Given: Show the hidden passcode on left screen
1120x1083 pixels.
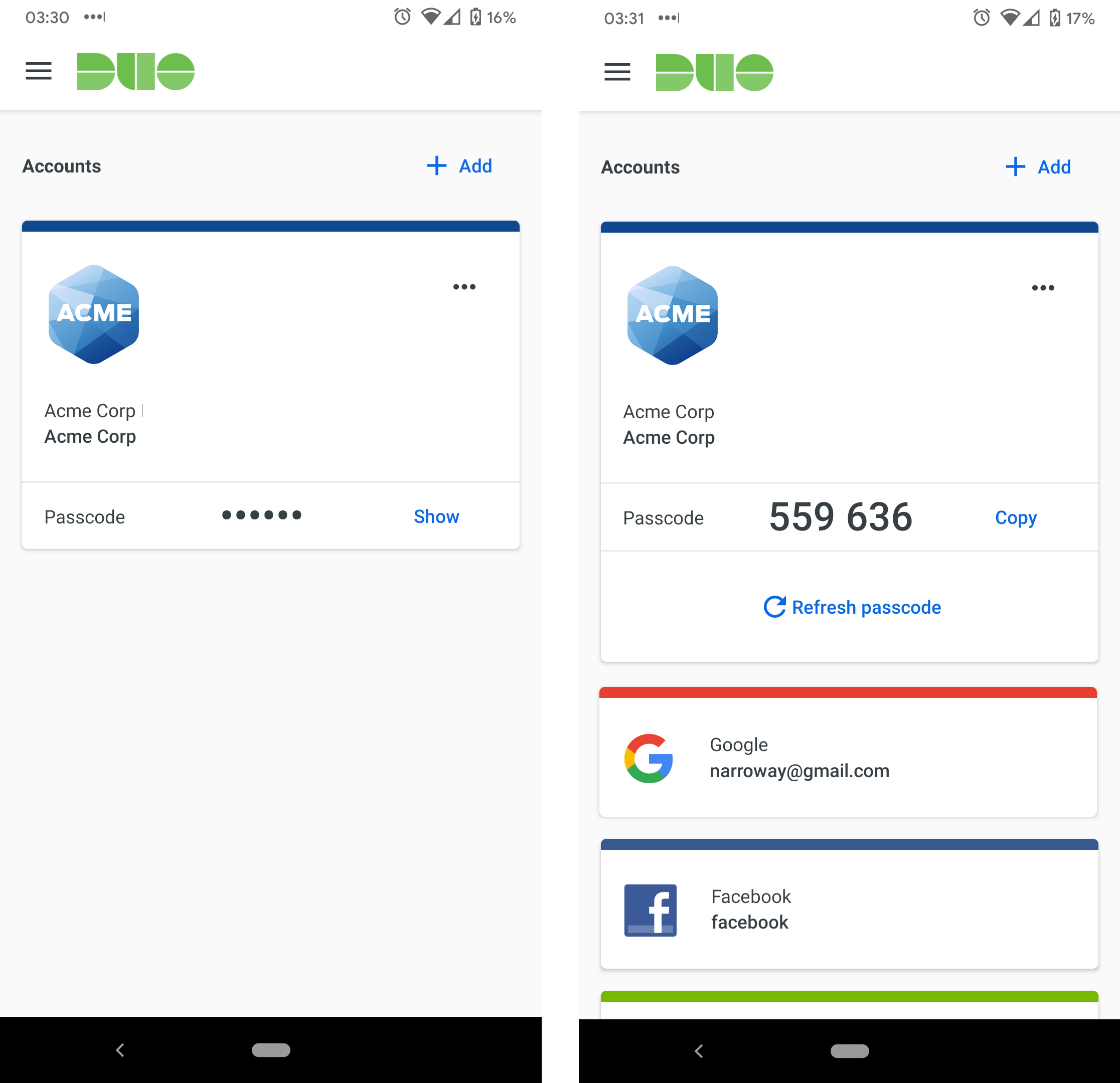Looking at the screenshot, I should click(437, 517).
